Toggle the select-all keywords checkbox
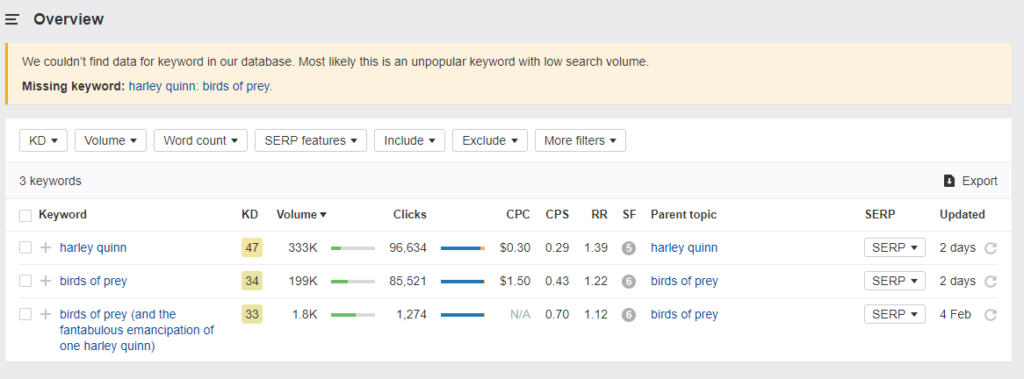The image size is (1024, 379). [x=25, y=216]
